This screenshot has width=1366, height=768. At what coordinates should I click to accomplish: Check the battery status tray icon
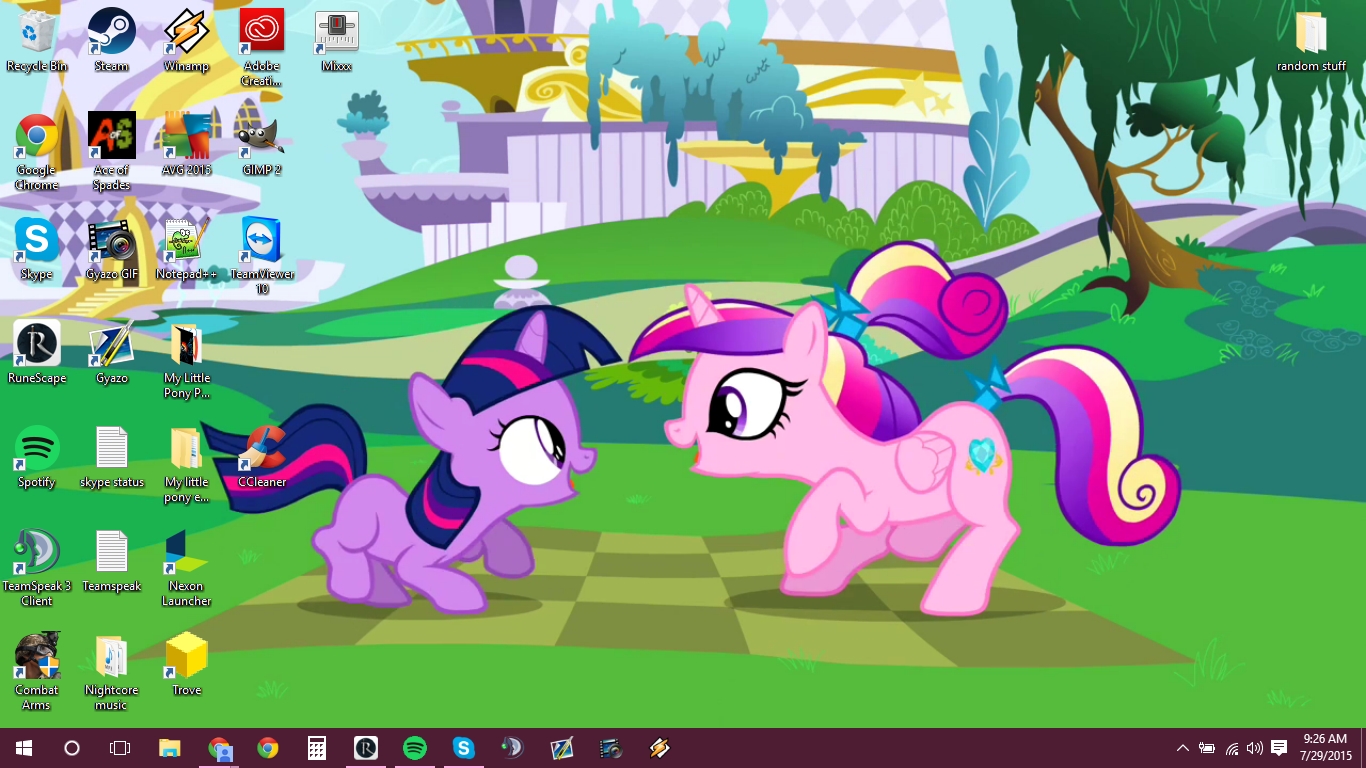(1207, 748)
